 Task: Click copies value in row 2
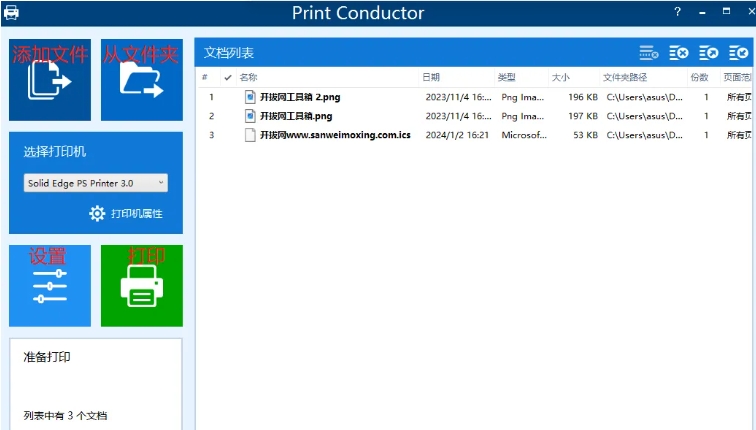706,116
